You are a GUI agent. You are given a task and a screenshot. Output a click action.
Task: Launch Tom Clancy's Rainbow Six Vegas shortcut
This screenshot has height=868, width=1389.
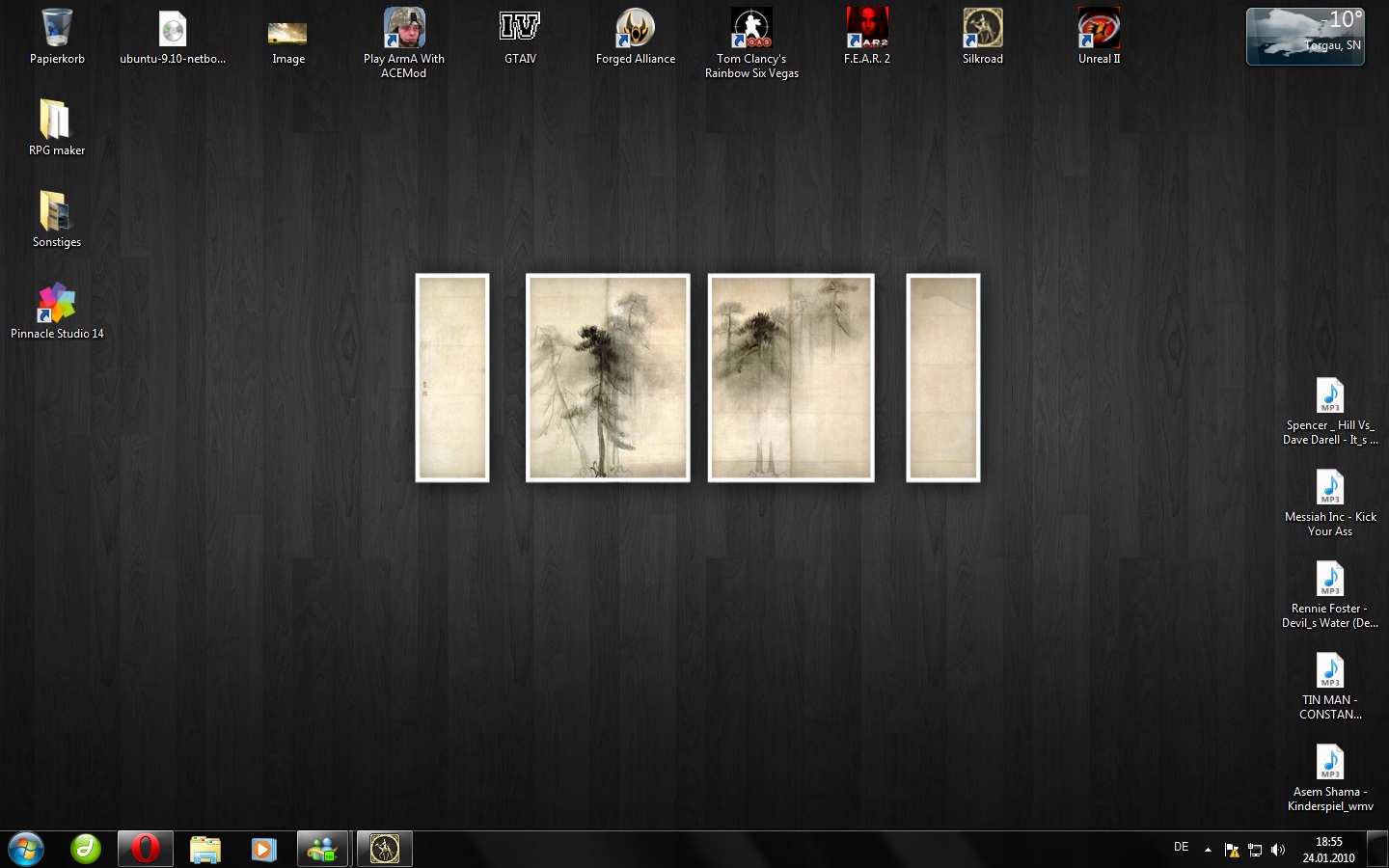[x=751, y=43]
